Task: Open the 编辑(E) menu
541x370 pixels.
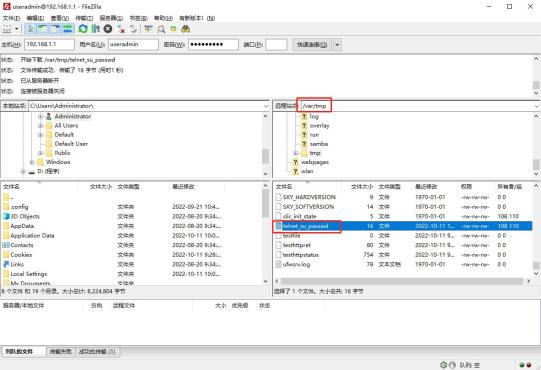Action: coord(35,18)
